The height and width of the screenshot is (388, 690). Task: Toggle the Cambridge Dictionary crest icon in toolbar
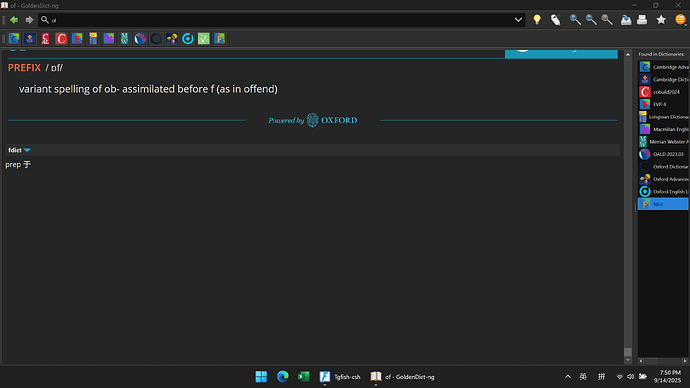click(30, 39)
